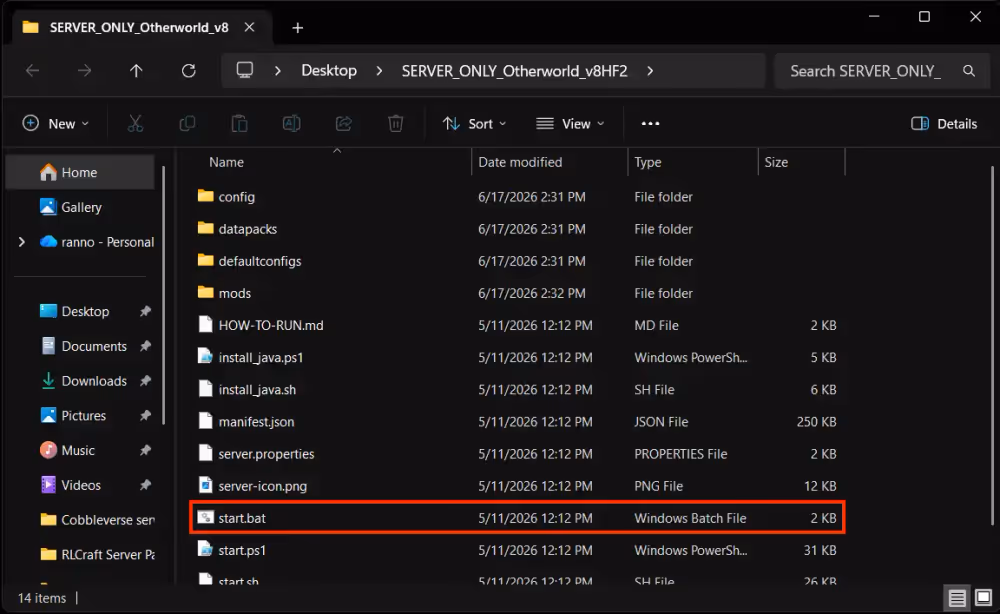The height and width of the screenshot is (614, 1000).
Task: Select the start.bat file icon
Action: click(x=205, y=517)
